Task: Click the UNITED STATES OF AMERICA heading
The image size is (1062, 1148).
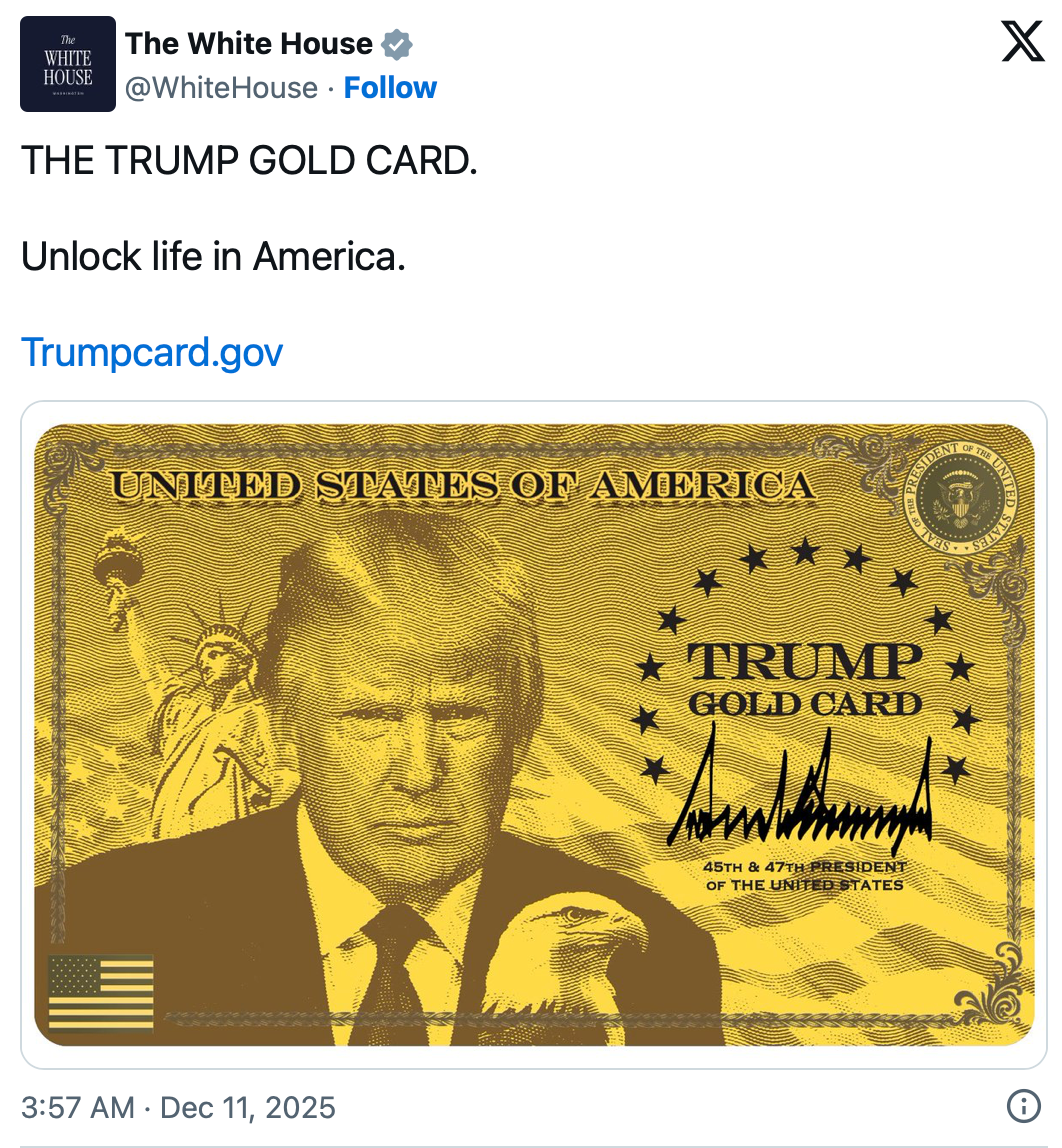Action: point(463,486)
